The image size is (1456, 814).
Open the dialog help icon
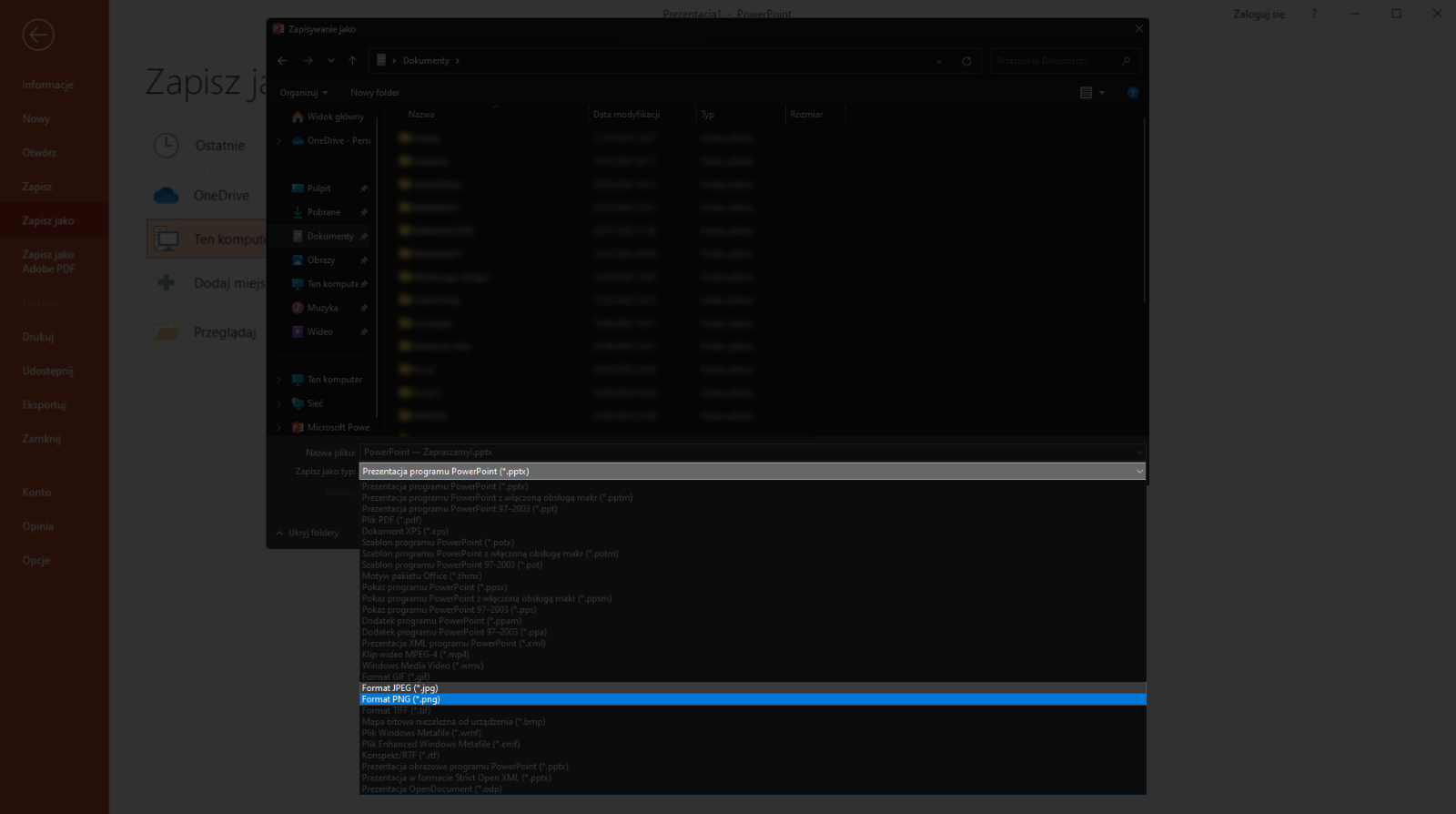point(1133,93)
